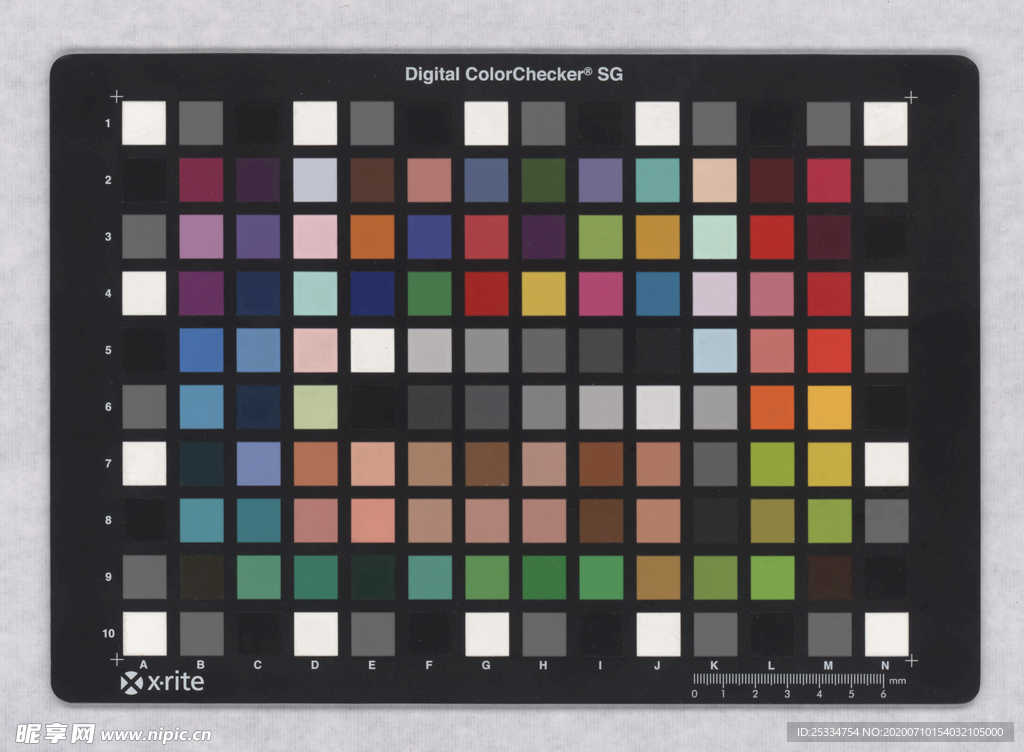
Task: Pick the pale blue swatch at K5
Action: pos(715,351)
